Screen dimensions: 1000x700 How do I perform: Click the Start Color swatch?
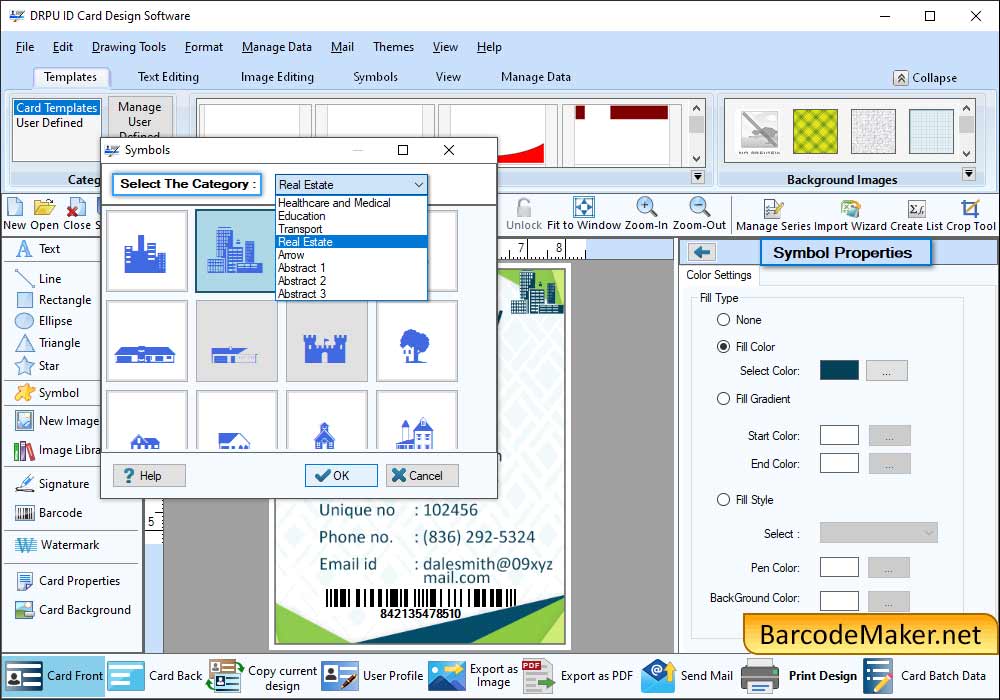839,435
